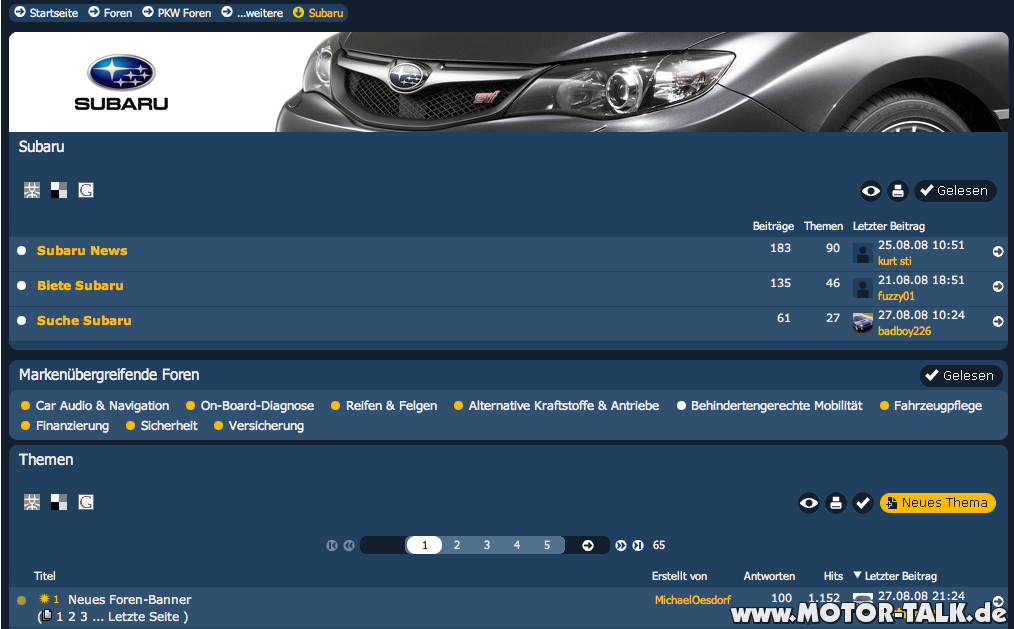The height and width of the screenshot is (629, 1014).
Task: Mark Markenübergreifende Foren as Gelesen
Action: tap(961, 376)
